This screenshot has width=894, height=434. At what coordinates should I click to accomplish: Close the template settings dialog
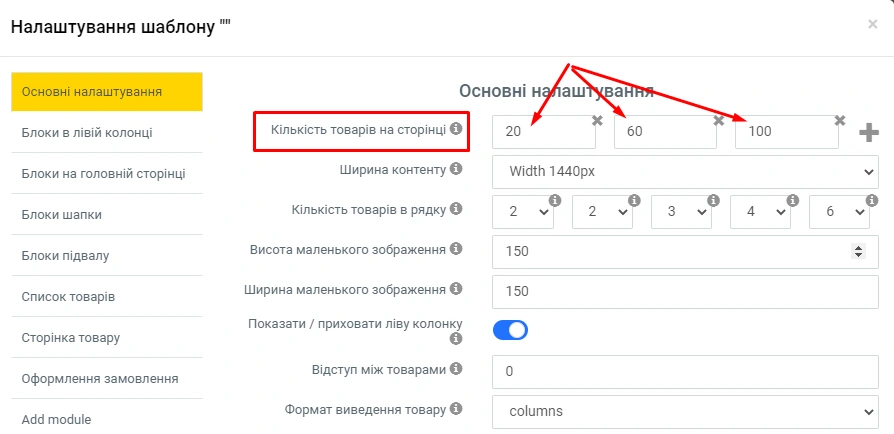(x=872, y=25)
